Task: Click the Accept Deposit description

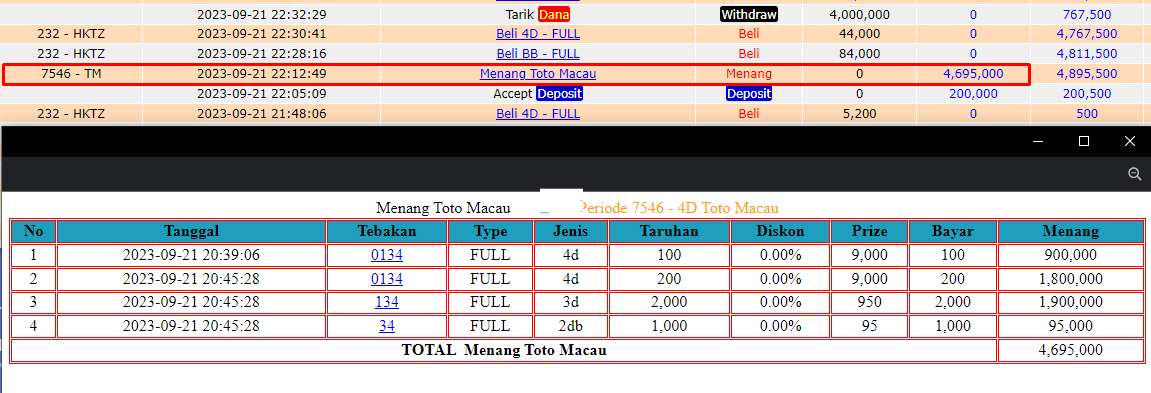Action: click(x=538, y=94)
